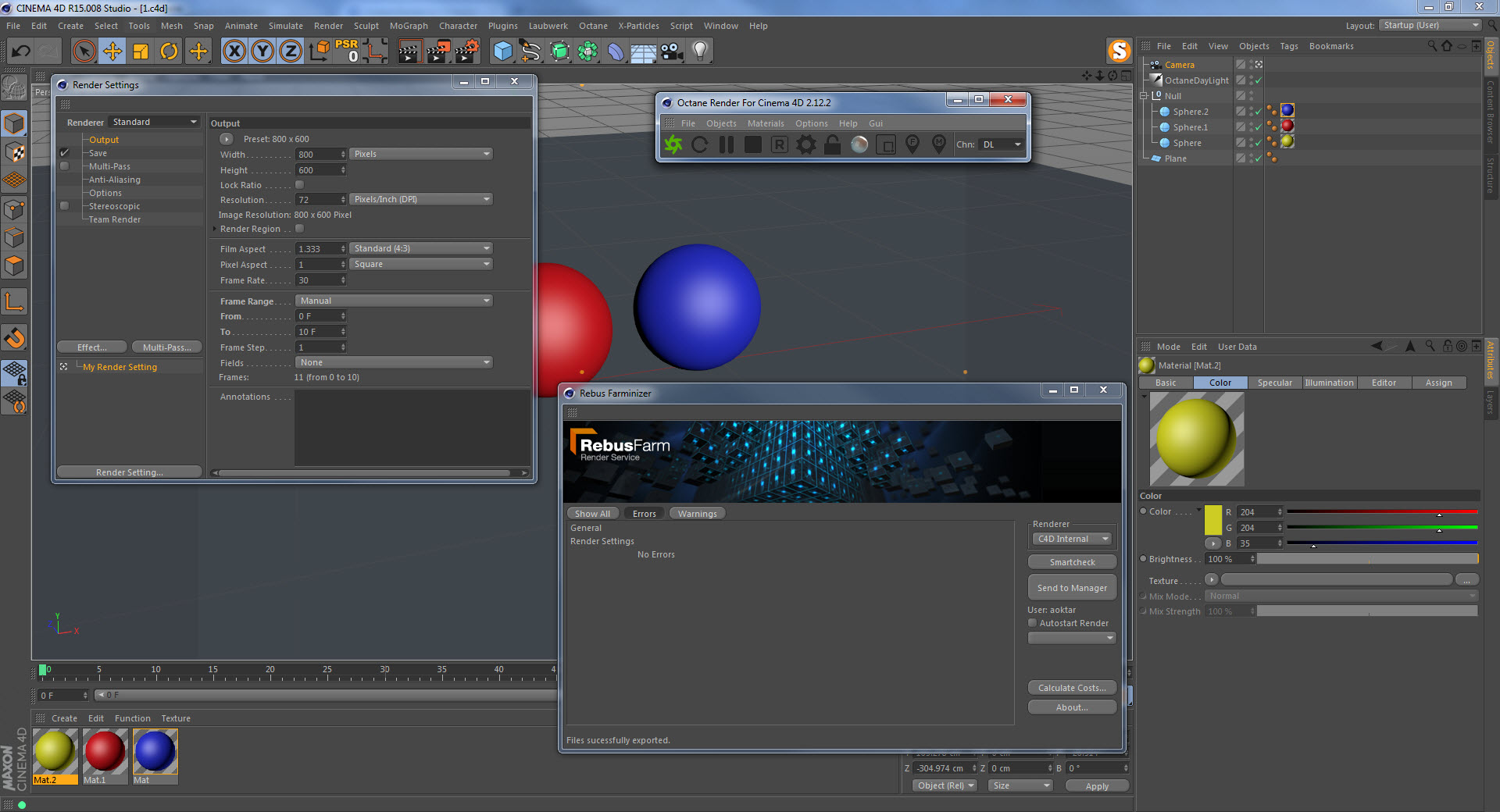Open Rebus Renderer C4D Internal dropdown
1500x812 pixels.
pos(1073,540)
